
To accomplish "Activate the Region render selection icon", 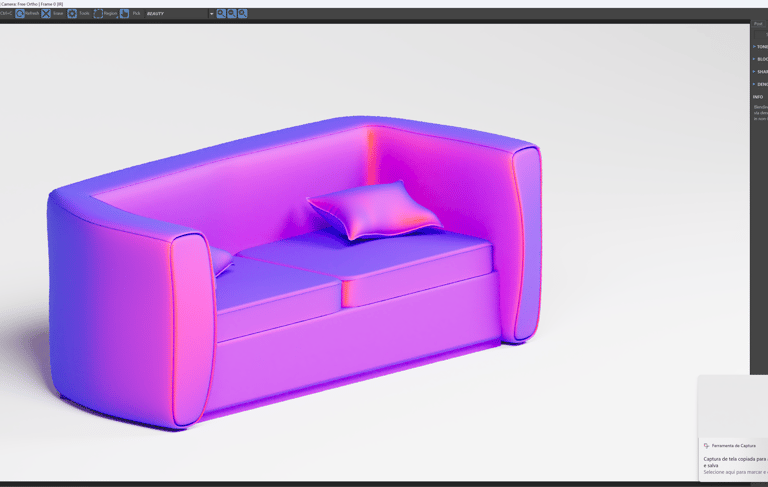I will 98,14.
